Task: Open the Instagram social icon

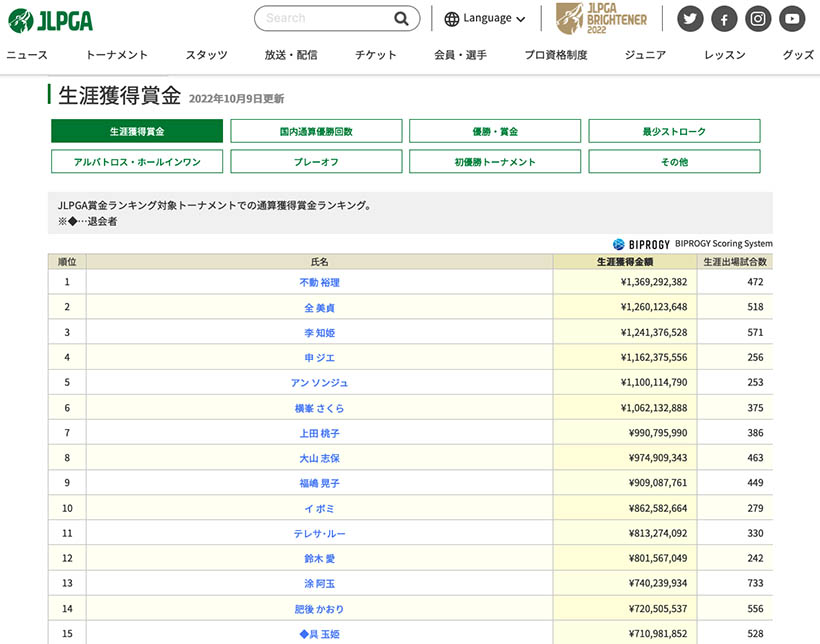Action: [x=758, y=19]
